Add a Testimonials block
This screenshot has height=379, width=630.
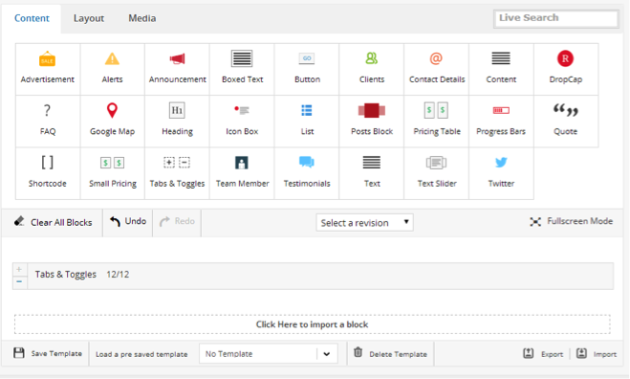point(307,173)
